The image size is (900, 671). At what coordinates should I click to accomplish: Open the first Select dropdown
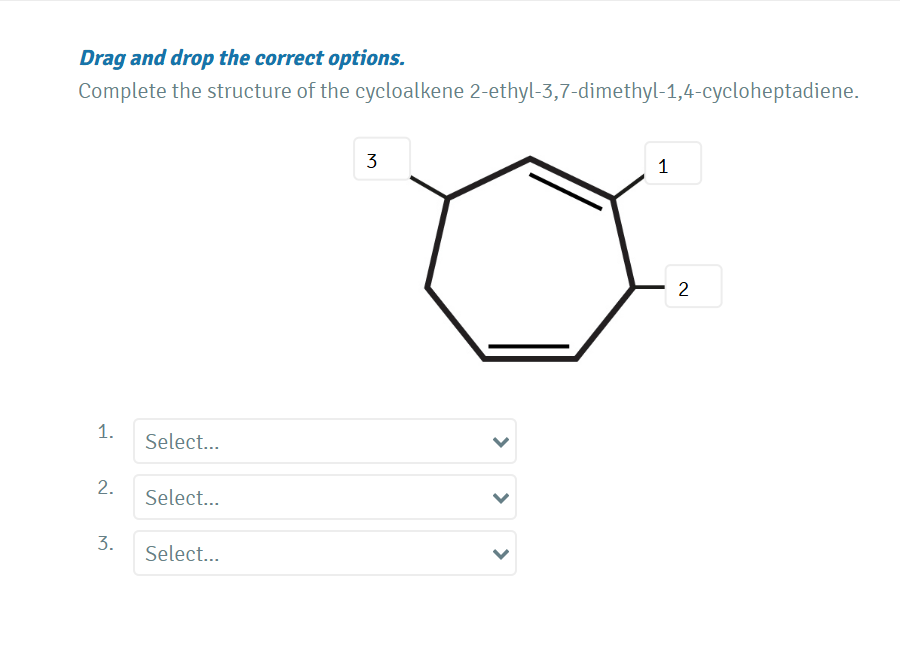coord(325,441)
